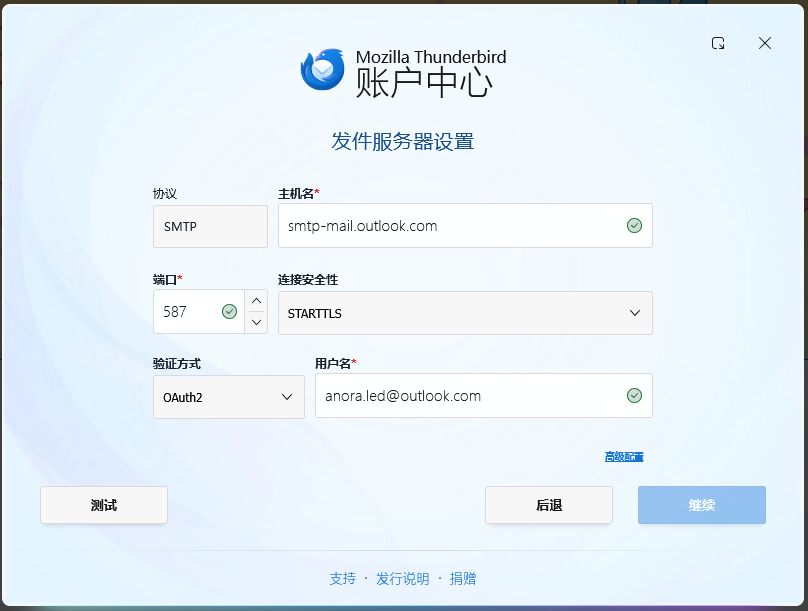Click the 后退 back button
This screenshot has height=611, width=808.
pyautogui.click(x=549, y=505)
